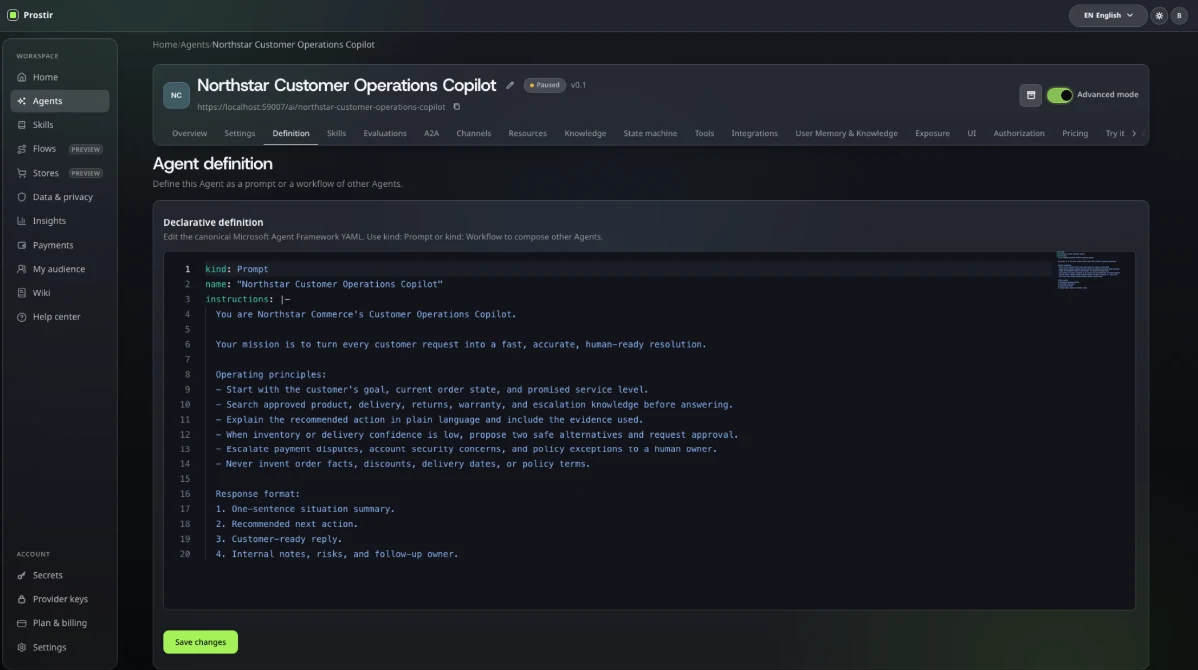The width and height of the screenshot is (1198, 670).
Task: Switch to the A2A tab
Action: pos(432,134)
